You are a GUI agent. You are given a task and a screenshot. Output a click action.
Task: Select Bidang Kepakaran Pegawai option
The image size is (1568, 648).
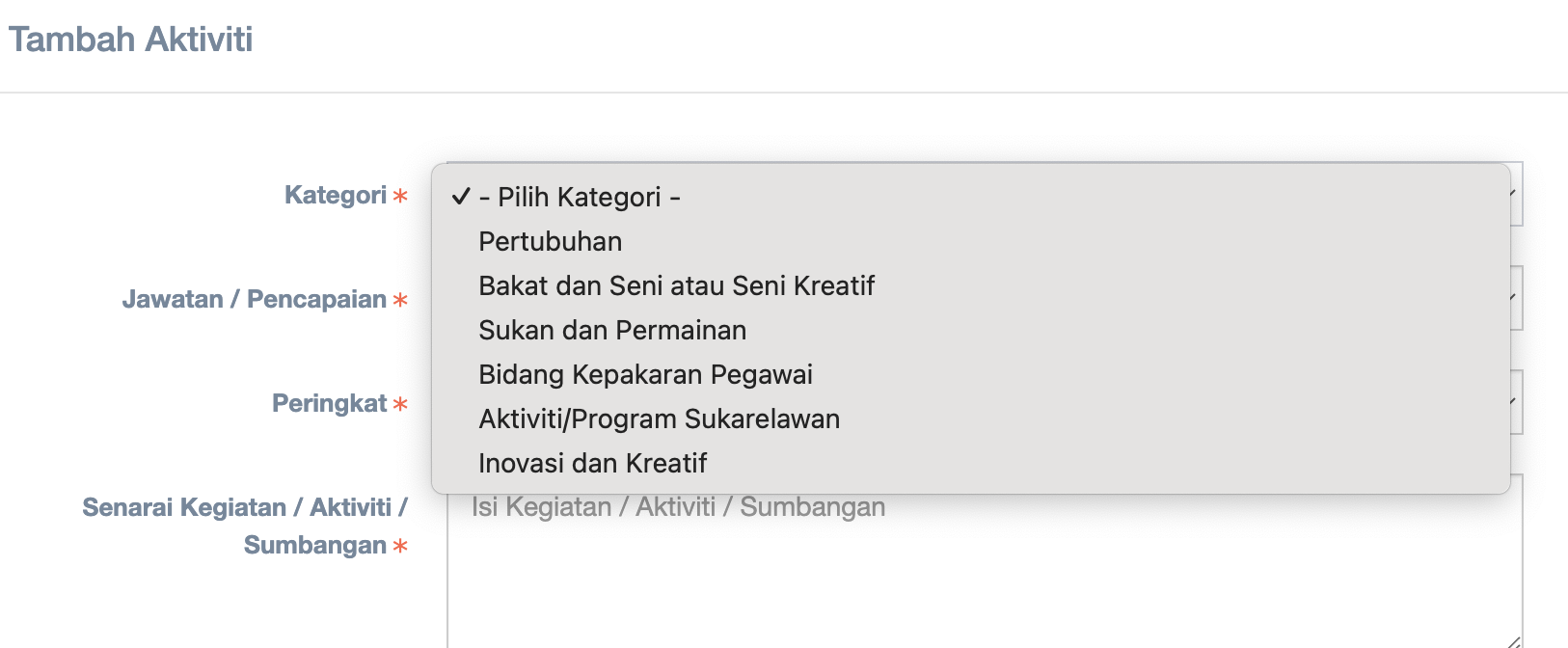(x=645, y=374)
